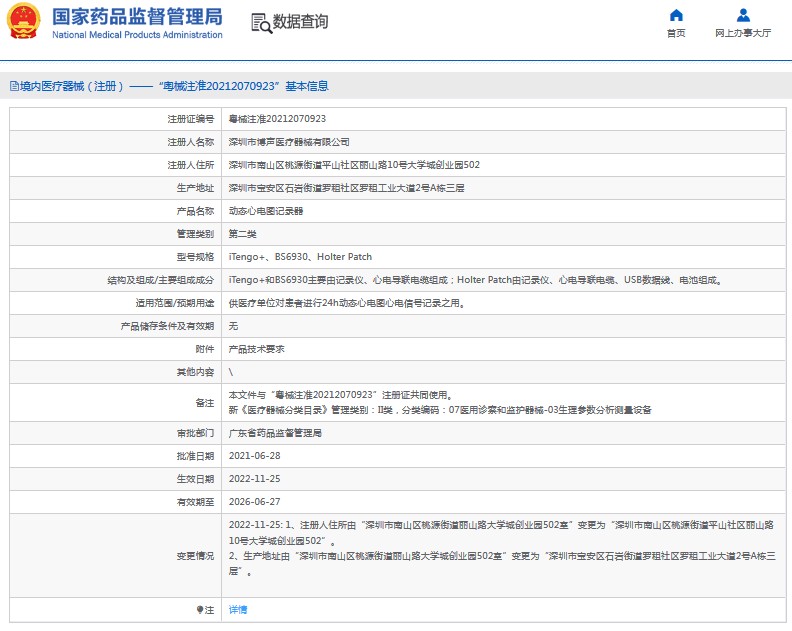Screen dimensions: 792x631
Task: Click the 审批部门 row label
Action: [x=195, y=433]
